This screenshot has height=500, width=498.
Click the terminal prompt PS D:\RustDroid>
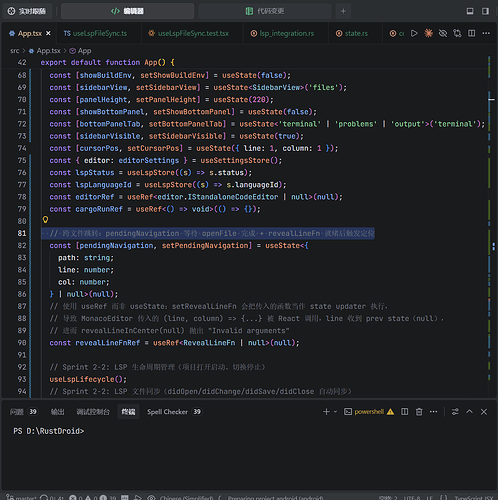(x=49, y=431)
